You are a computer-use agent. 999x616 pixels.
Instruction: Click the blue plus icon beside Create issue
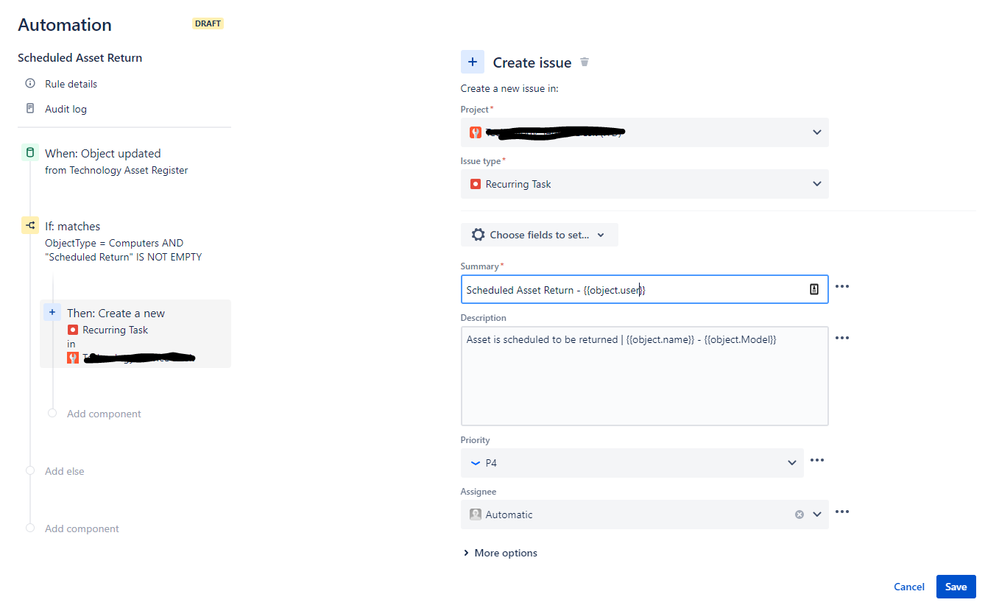click(x=472, y=62)
